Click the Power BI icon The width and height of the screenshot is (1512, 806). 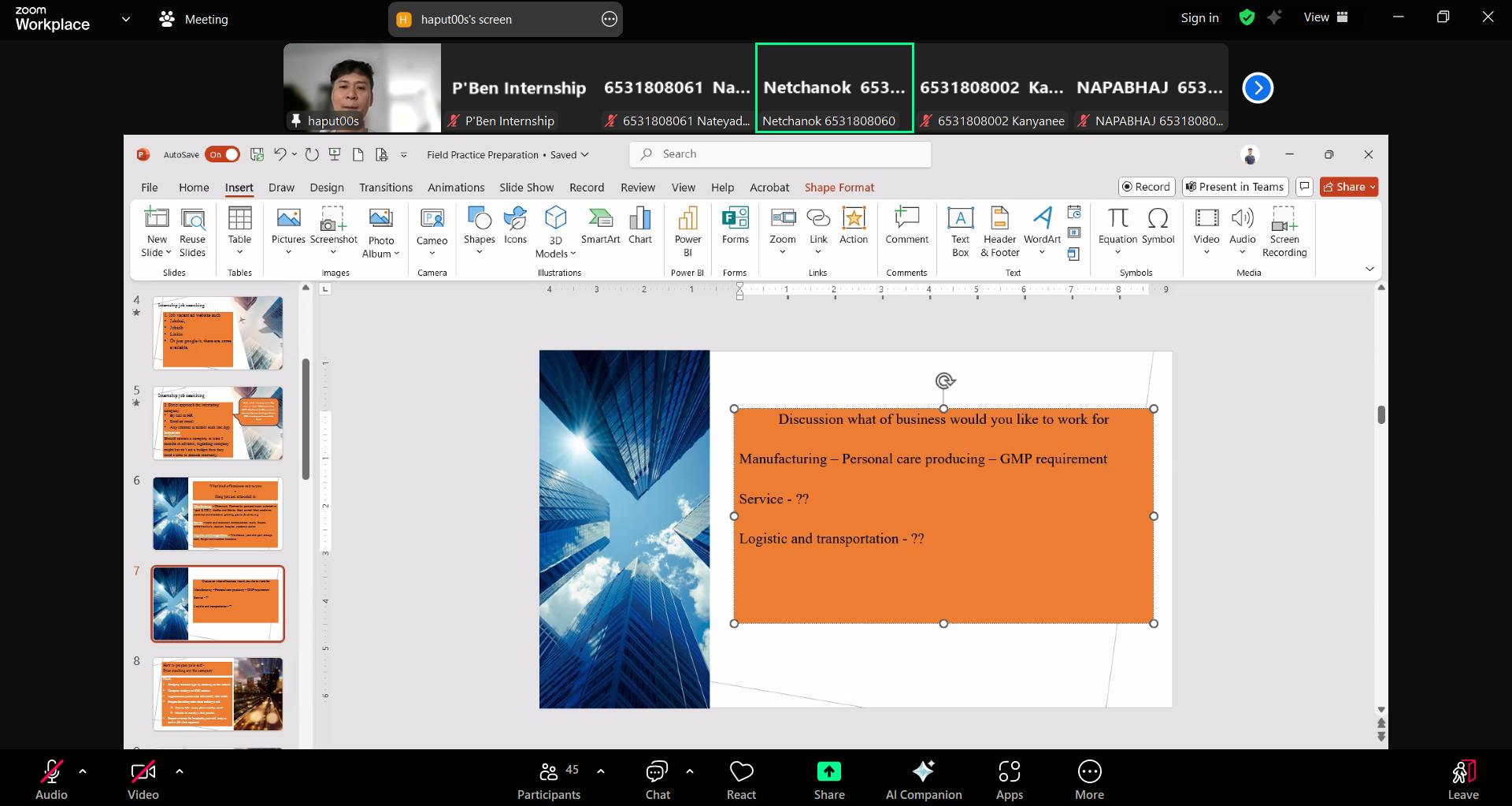(687, 217)
